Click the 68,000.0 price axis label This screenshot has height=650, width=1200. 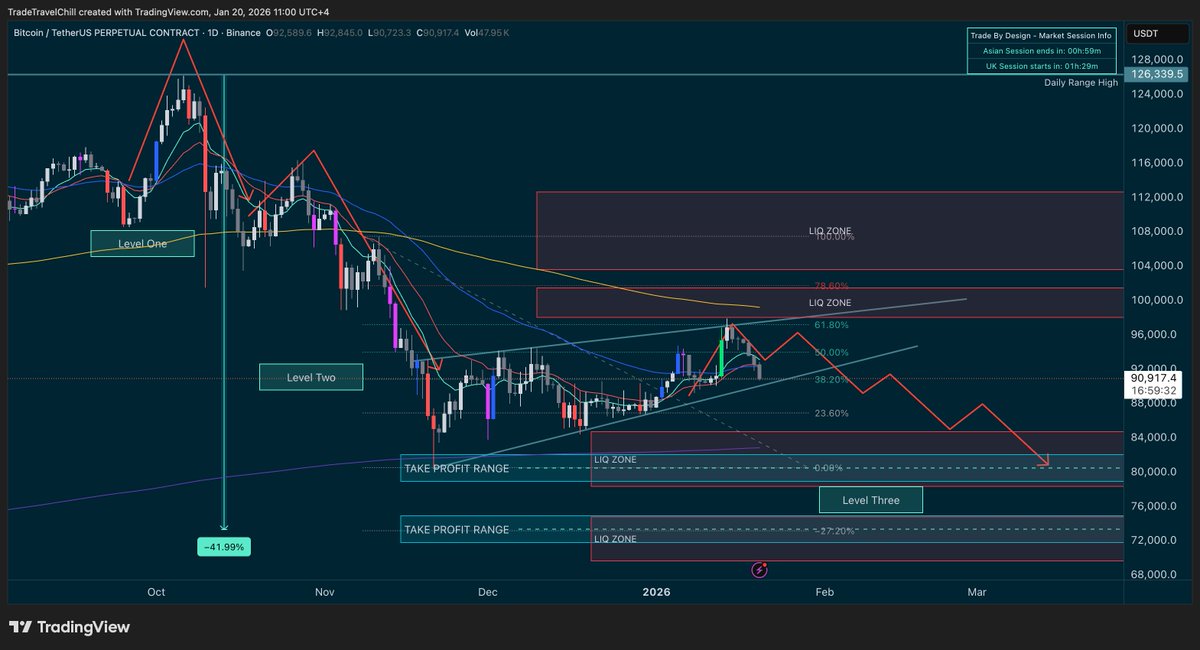1155,575
